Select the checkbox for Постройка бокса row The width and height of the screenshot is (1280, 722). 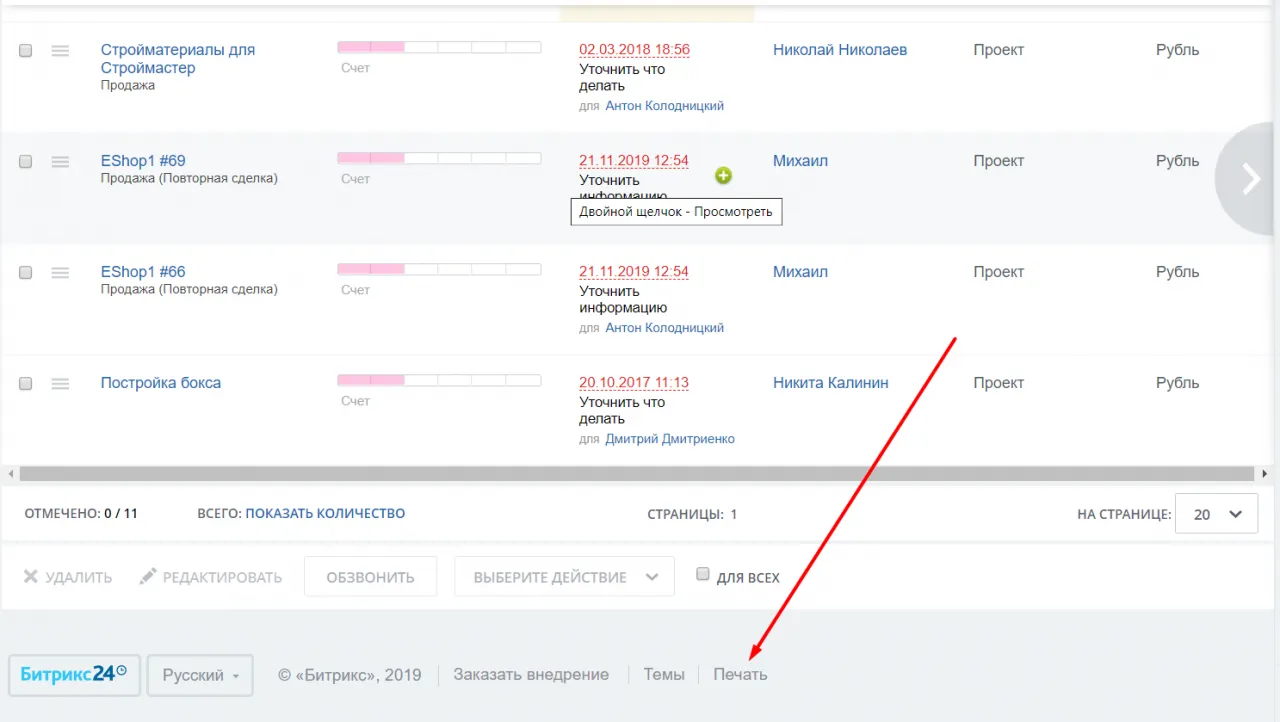(x=25, y=383)
